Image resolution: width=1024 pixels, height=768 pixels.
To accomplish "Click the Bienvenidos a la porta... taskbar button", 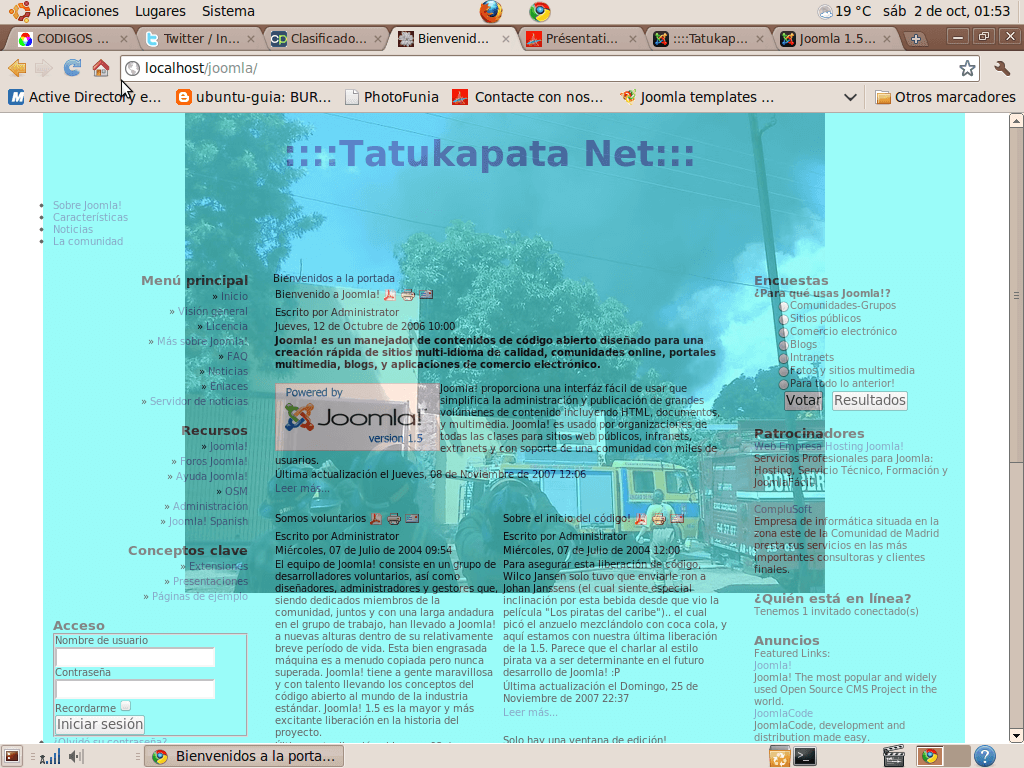I will (x=245, y=756).
